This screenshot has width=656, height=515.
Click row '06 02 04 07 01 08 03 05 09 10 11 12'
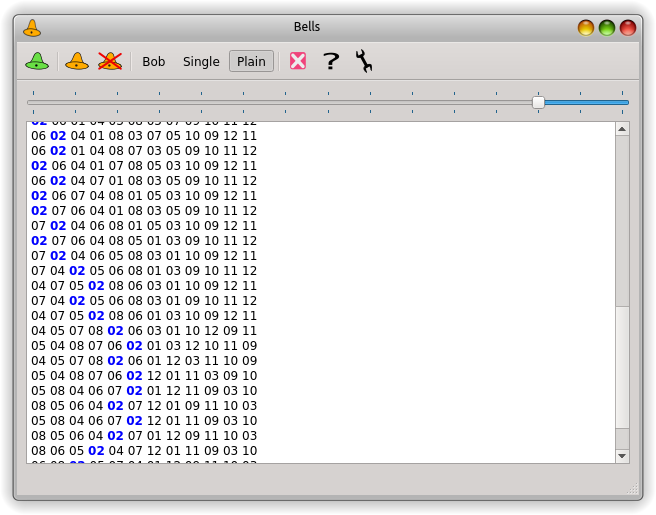tap(144, 181)
